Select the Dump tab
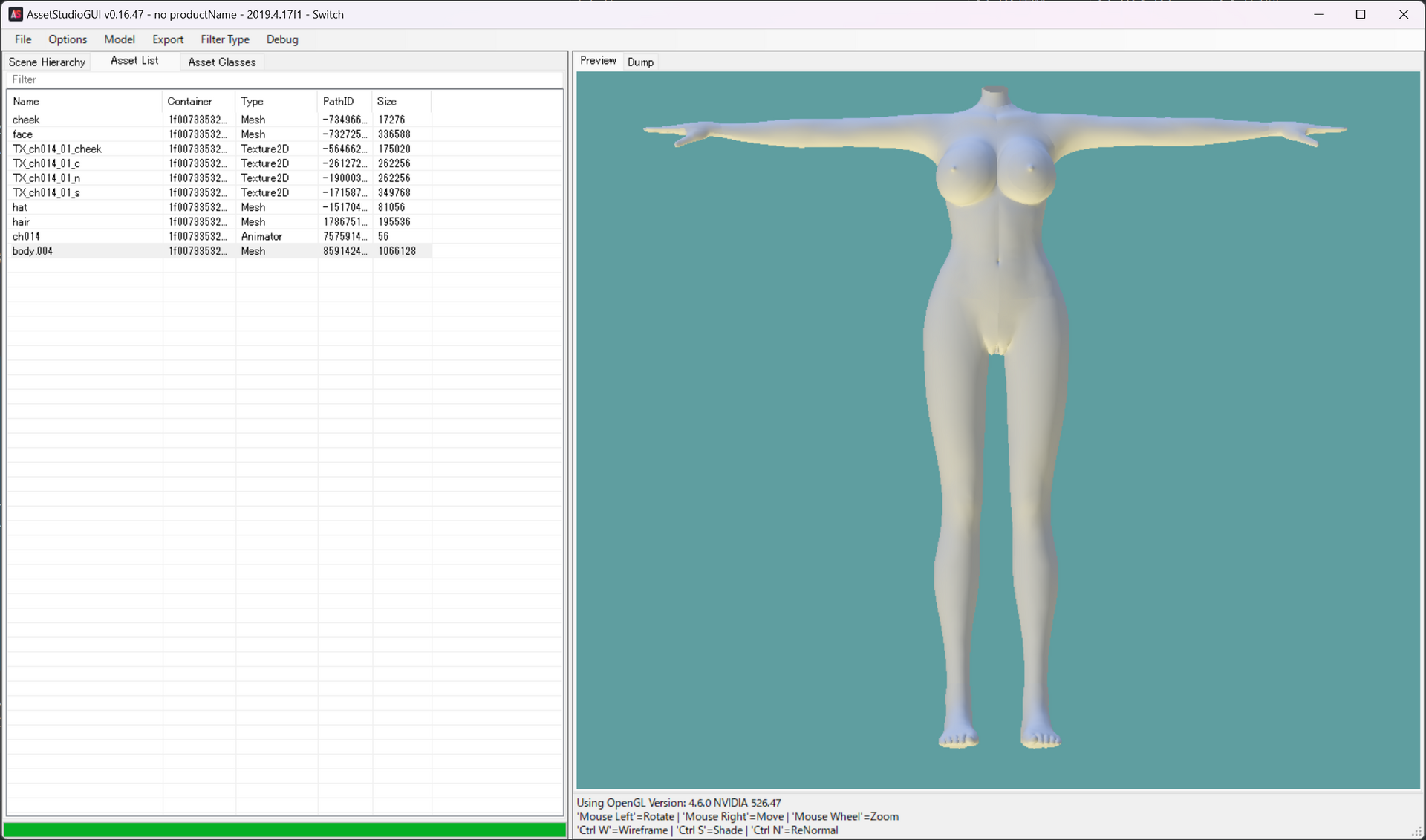The image size is (1426, 840). click(640, 62)
